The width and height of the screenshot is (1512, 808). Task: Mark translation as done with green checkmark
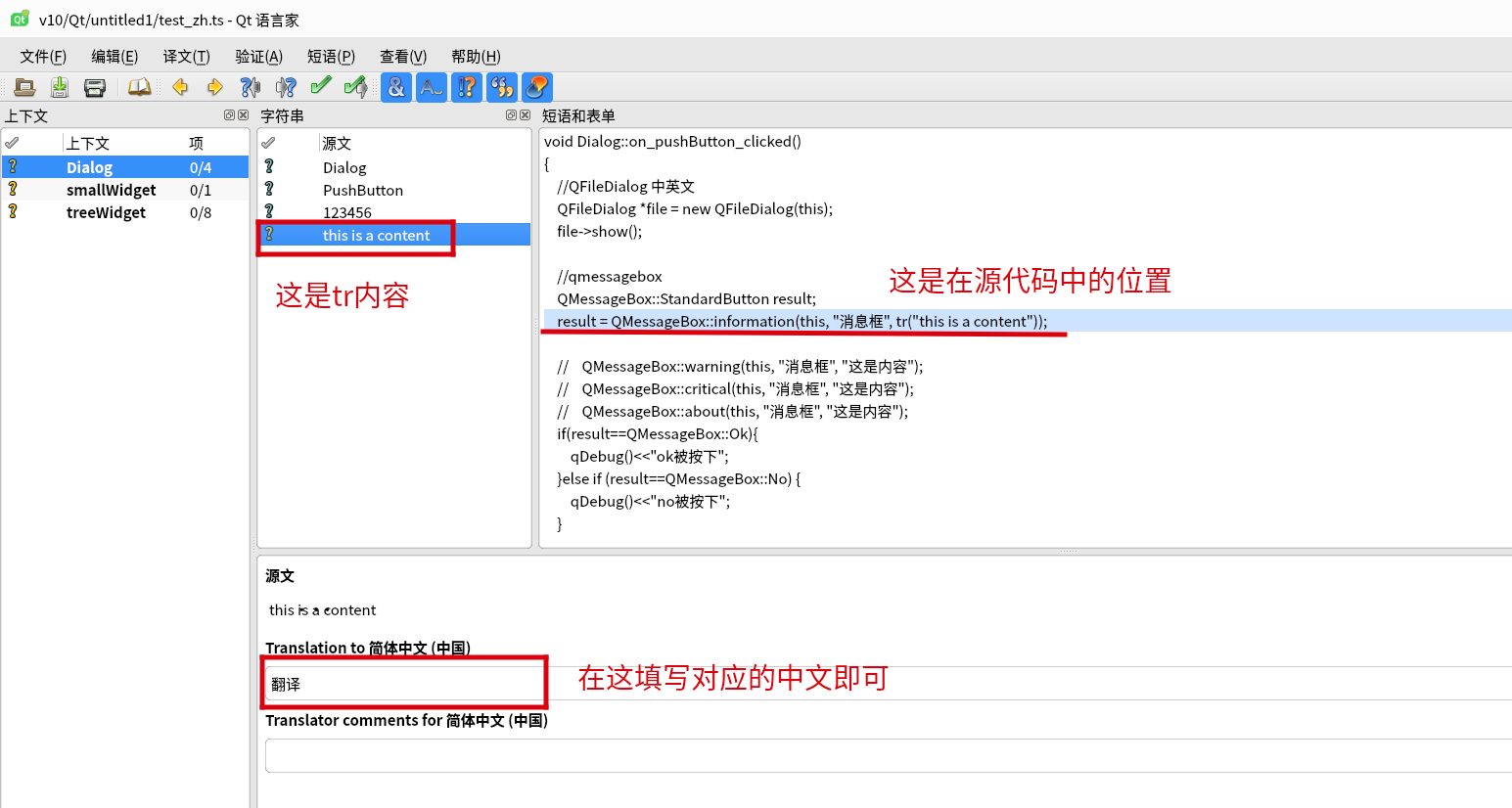coord(321,87)
